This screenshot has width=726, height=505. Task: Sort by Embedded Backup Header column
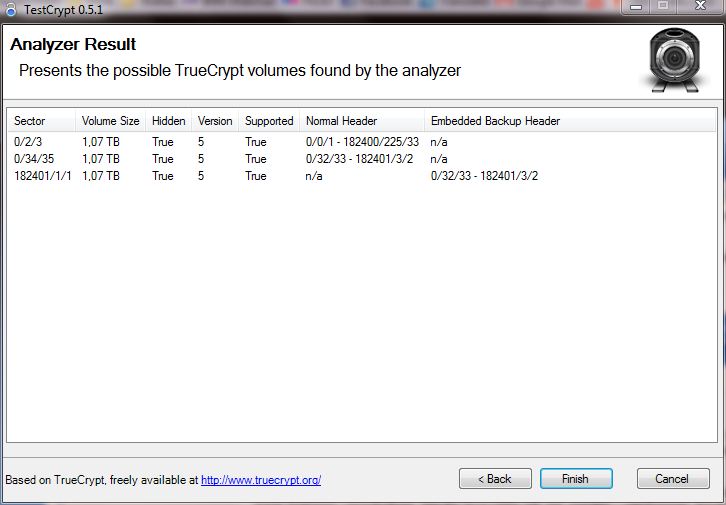coord(570,121)
